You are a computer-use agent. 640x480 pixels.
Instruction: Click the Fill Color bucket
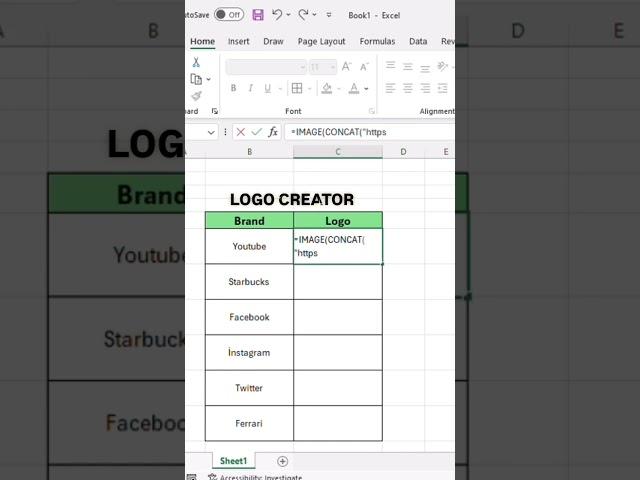(x=327, y=88)
